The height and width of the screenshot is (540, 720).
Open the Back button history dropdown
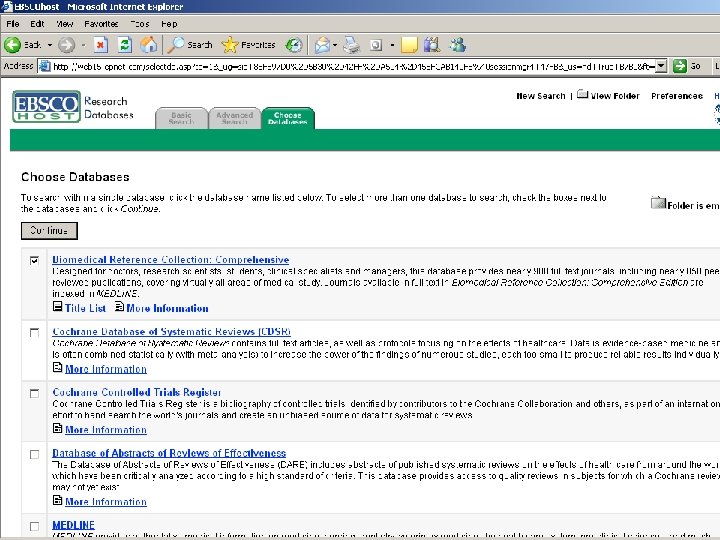tap(50, 45)
